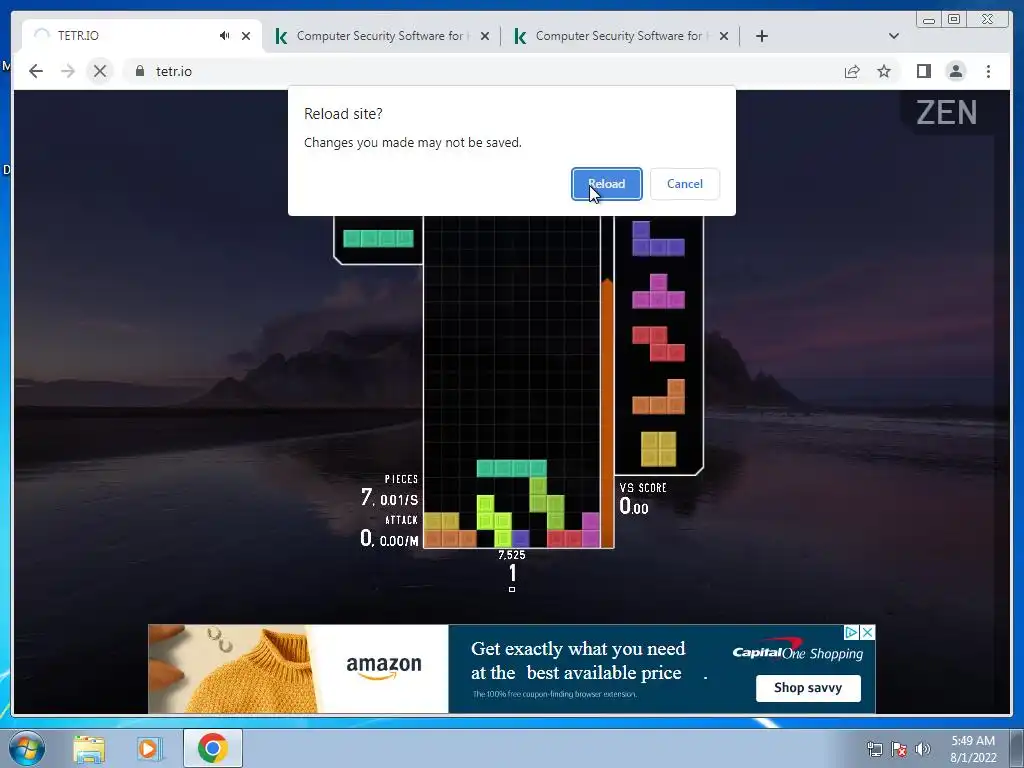Cancel the reload site dialog
Screen dimensions: 1024x768
pyautogui.click(x=684, y=184)
